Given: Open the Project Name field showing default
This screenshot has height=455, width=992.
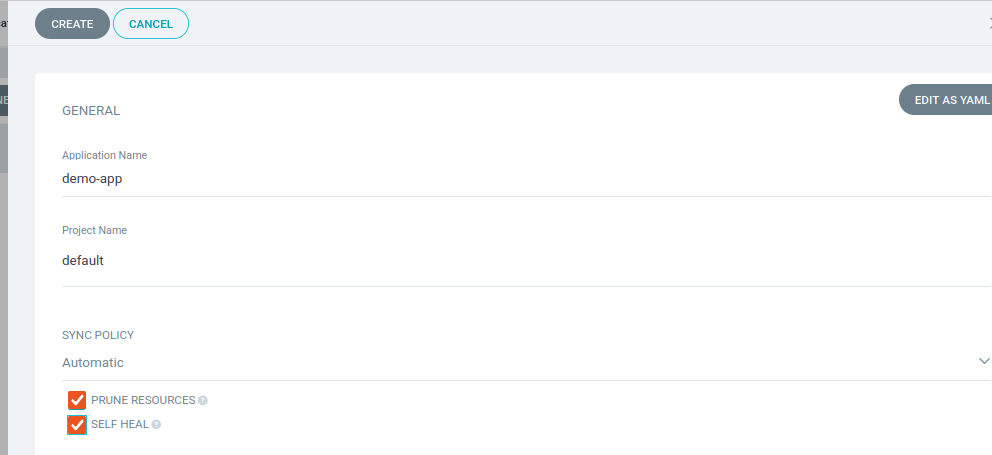Looking at the screenshot, I should (x=526, y=261).
